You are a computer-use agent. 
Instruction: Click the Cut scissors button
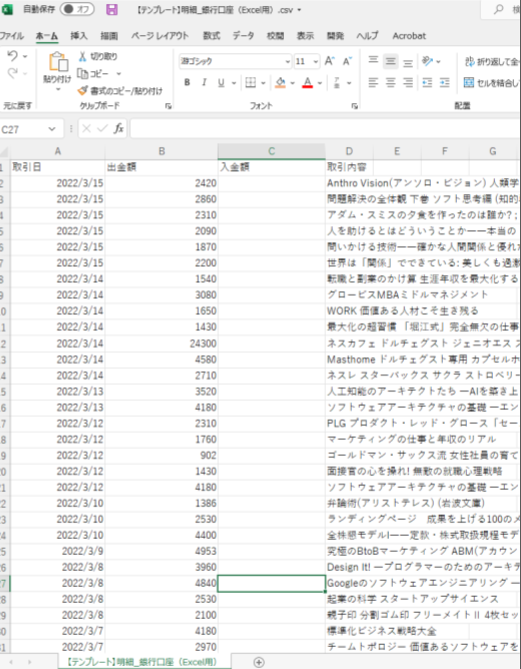(x=98, y=56)
